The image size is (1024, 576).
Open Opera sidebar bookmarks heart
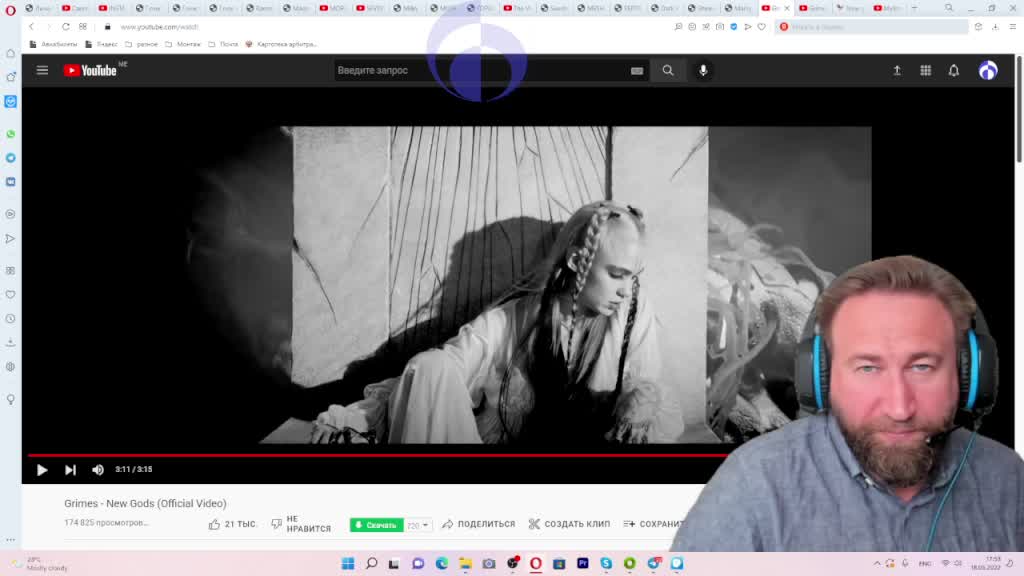click(x=10, y=295)
